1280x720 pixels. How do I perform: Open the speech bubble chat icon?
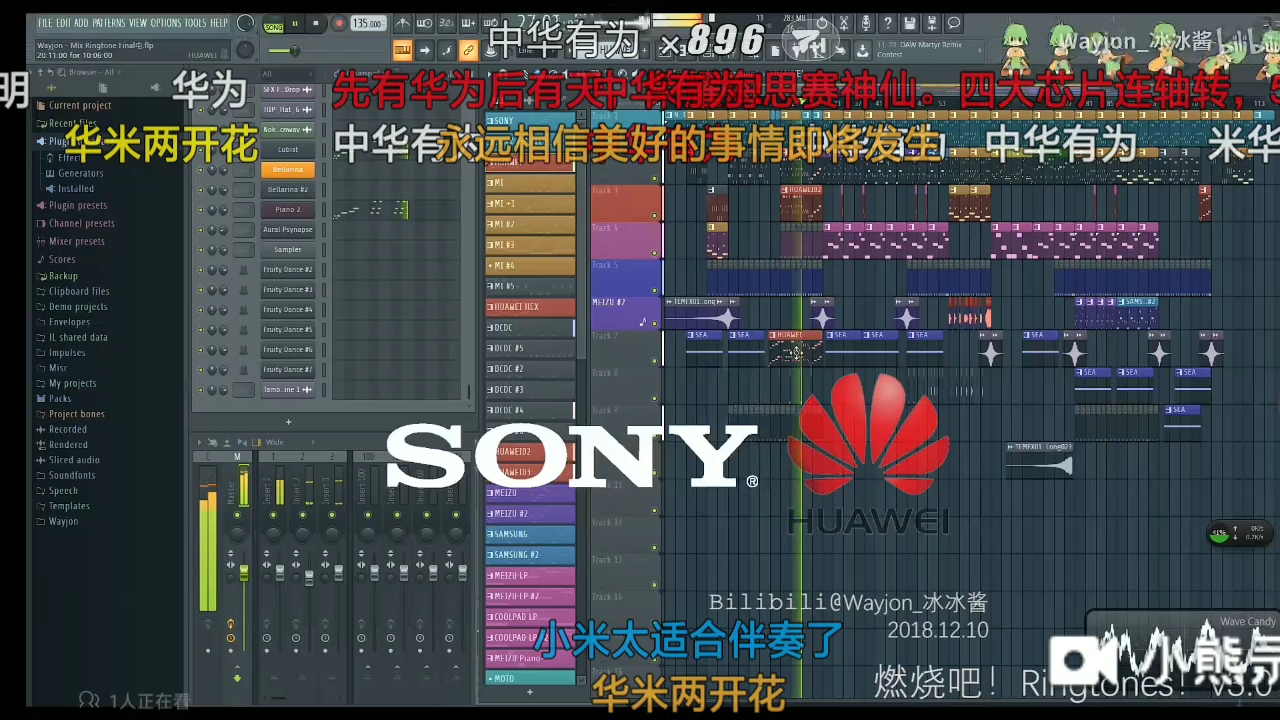tap(953, 22)
